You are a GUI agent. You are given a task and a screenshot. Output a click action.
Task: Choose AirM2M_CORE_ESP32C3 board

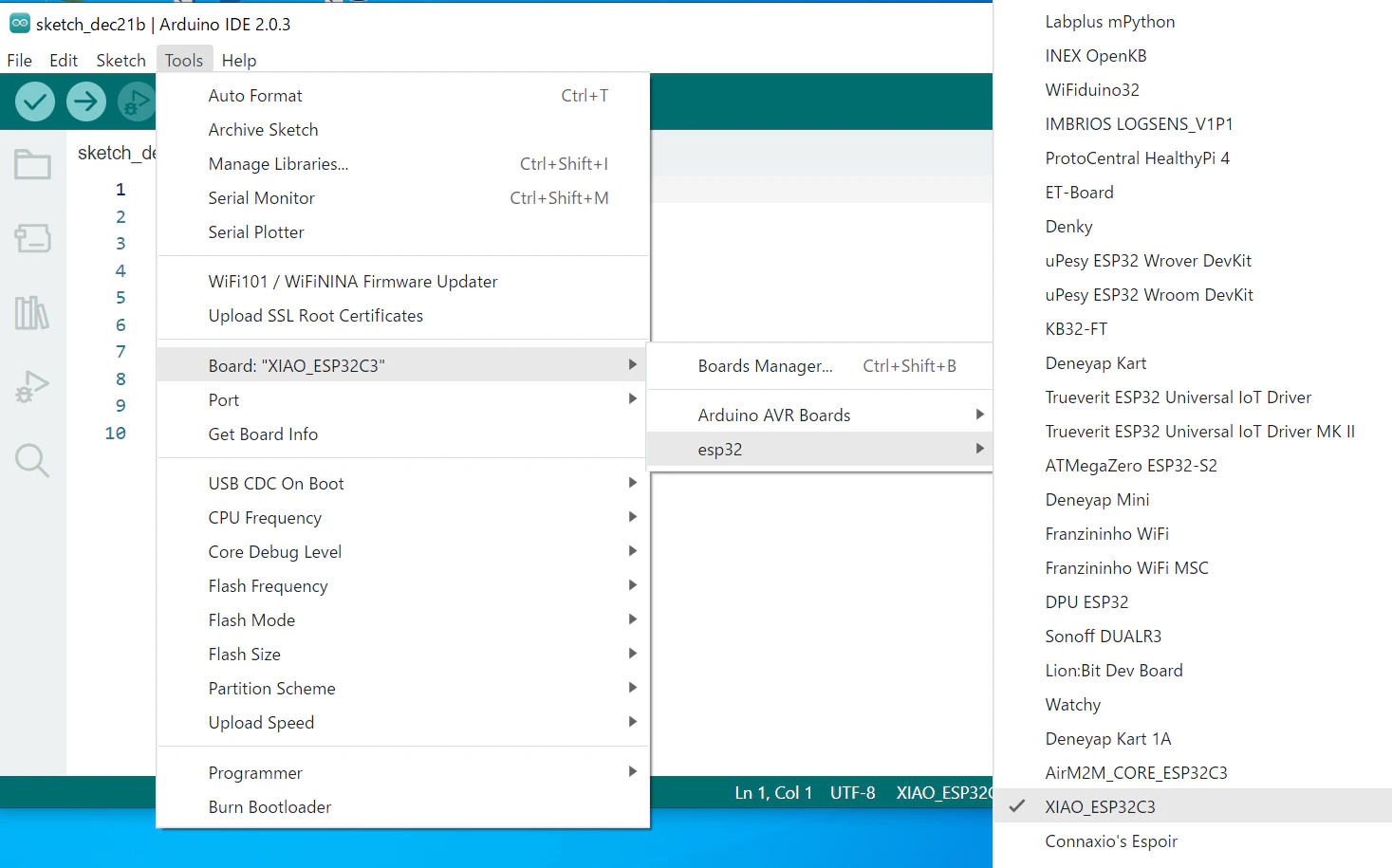coord(1193,772)
